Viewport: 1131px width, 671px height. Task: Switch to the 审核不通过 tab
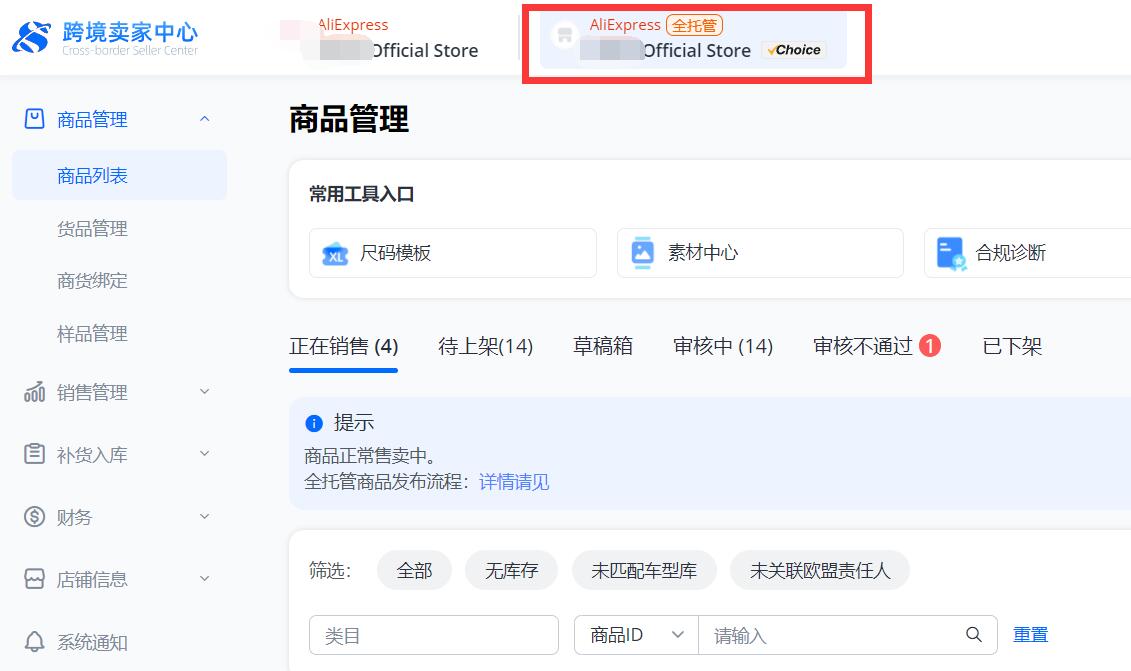click(x=865, y=345)
